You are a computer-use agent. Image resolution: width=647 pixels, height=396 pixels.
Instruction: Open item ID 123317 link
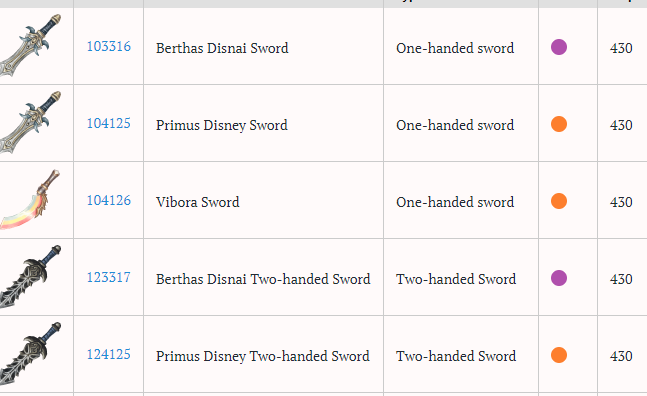pos(109,278)
